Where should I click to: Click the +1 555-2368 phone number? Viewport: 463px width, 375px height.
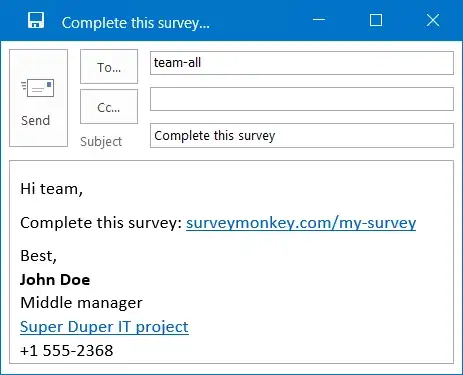(67, 351)
